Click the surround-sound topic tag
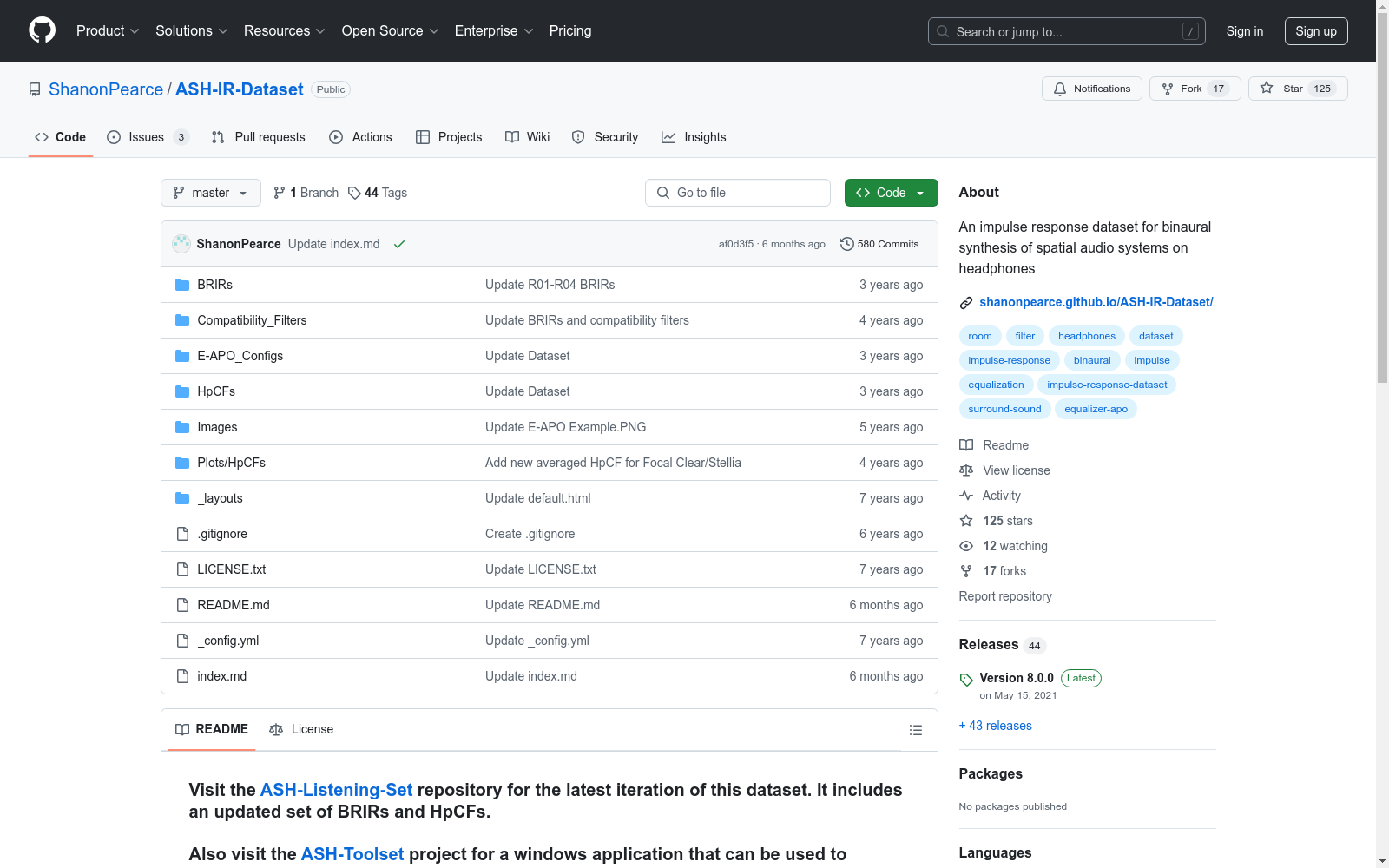 1004,409
